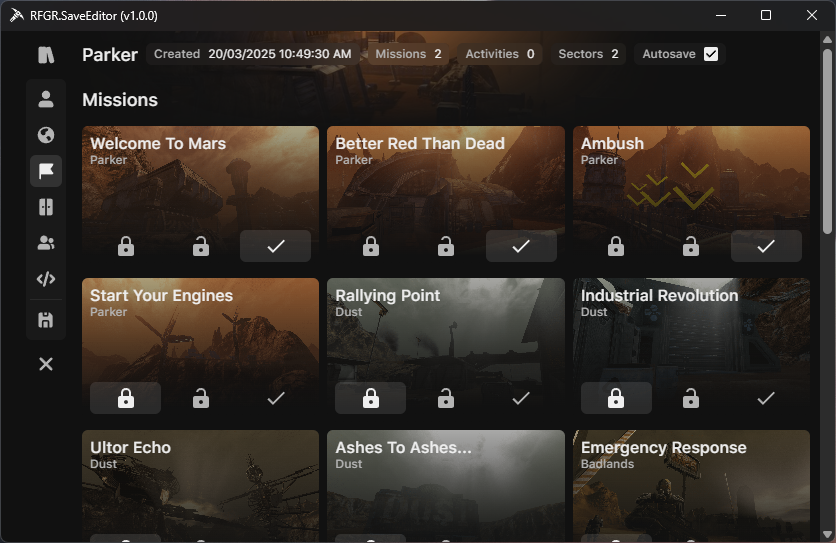Set Welcome To Mars to locked
Viewport: 836px width, 543px height.
pos(126,246)
